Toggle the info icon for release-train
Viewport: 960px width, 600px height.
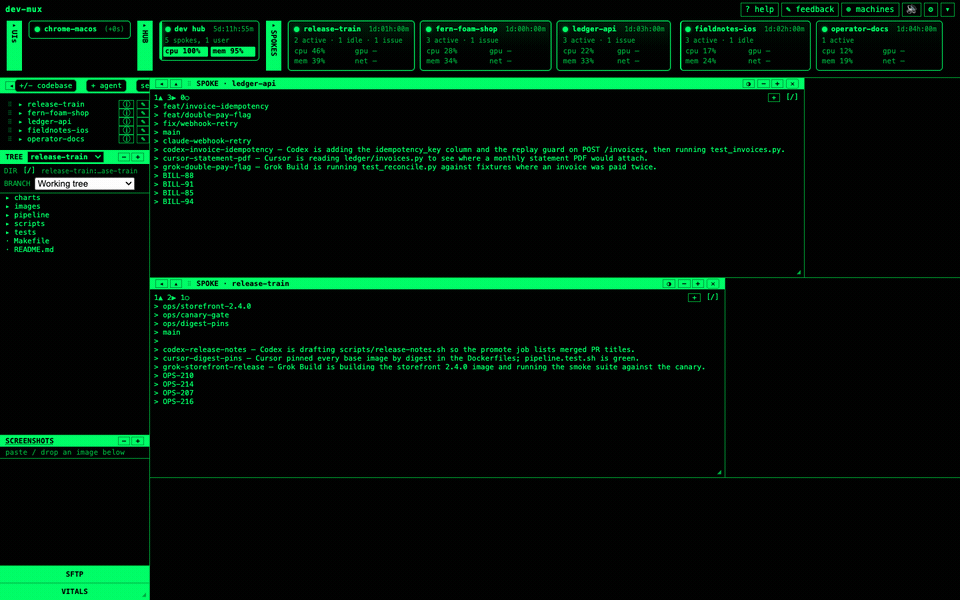click(126, 105)
